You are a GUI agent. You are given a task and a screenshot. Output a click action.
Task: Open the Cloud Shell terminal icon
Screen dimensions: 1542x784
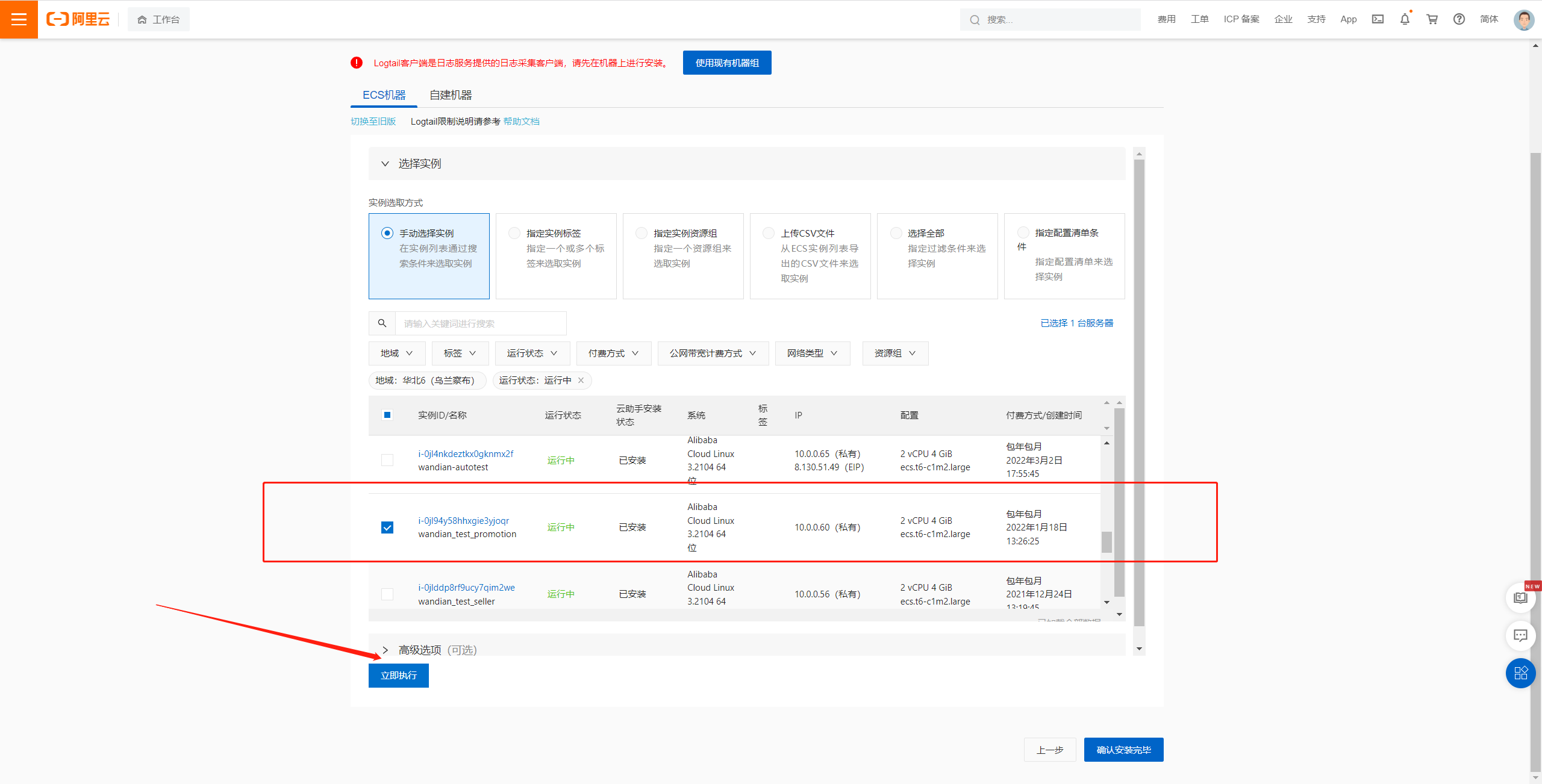tap(1378, 19)
